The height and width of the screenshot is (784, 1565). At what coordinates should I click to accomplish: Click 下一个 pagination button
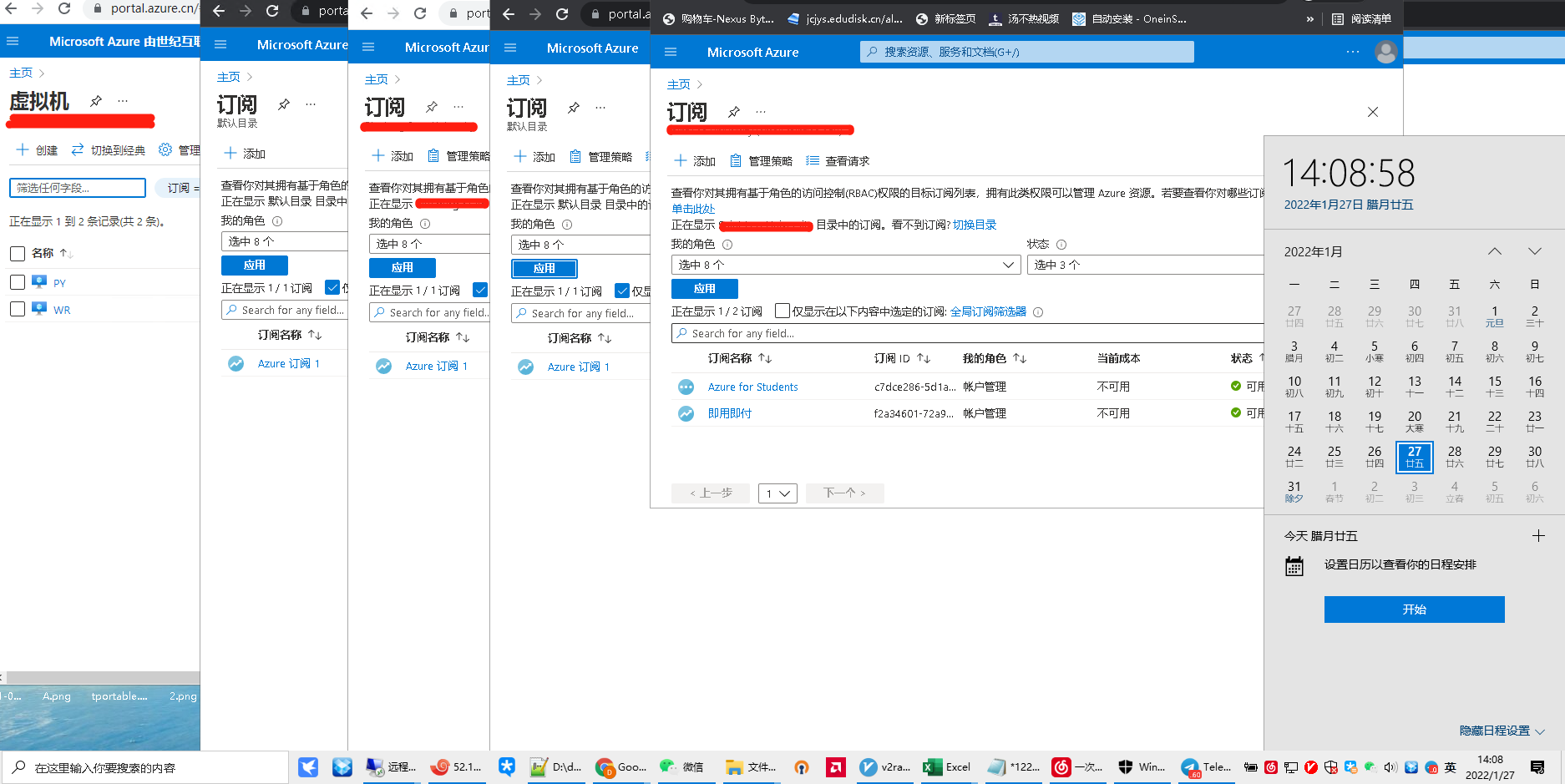(x=844, y=493)
